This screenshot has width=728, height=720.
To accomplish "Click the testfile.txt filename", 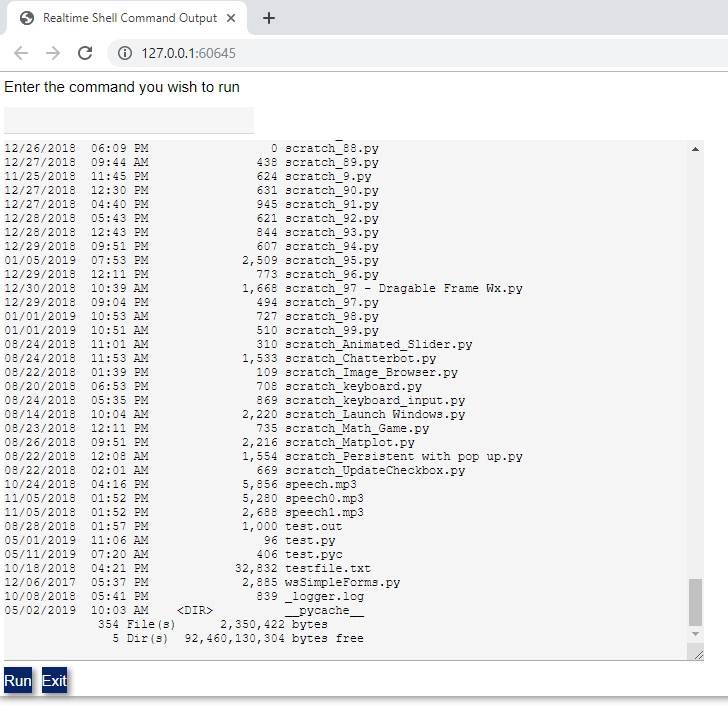I will point(328,568).
